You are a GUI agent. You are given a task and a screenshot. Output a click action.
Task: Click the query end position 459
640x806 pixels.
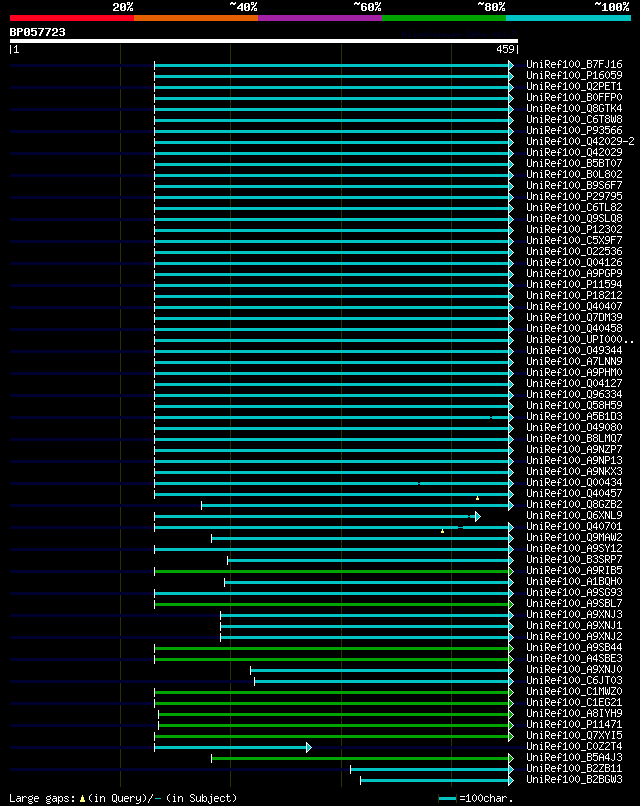click(505, 49)
